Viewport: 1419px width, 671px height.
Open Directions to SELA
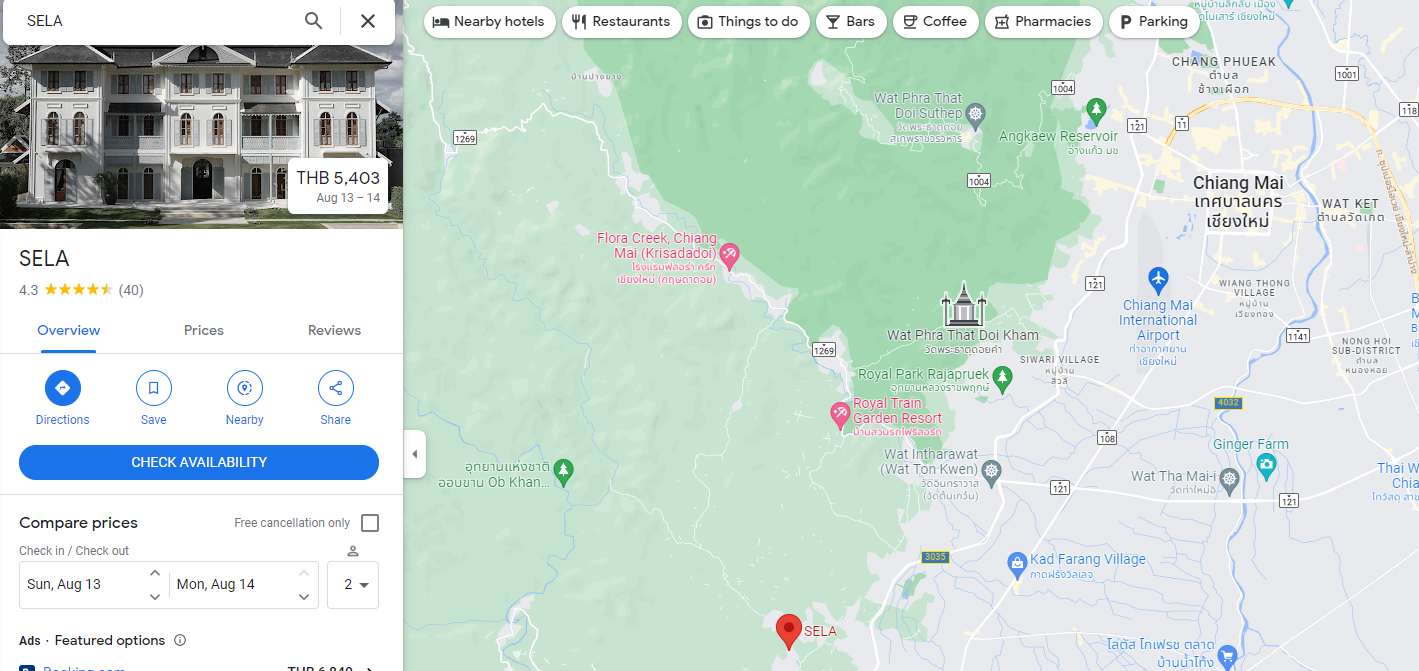62,388
